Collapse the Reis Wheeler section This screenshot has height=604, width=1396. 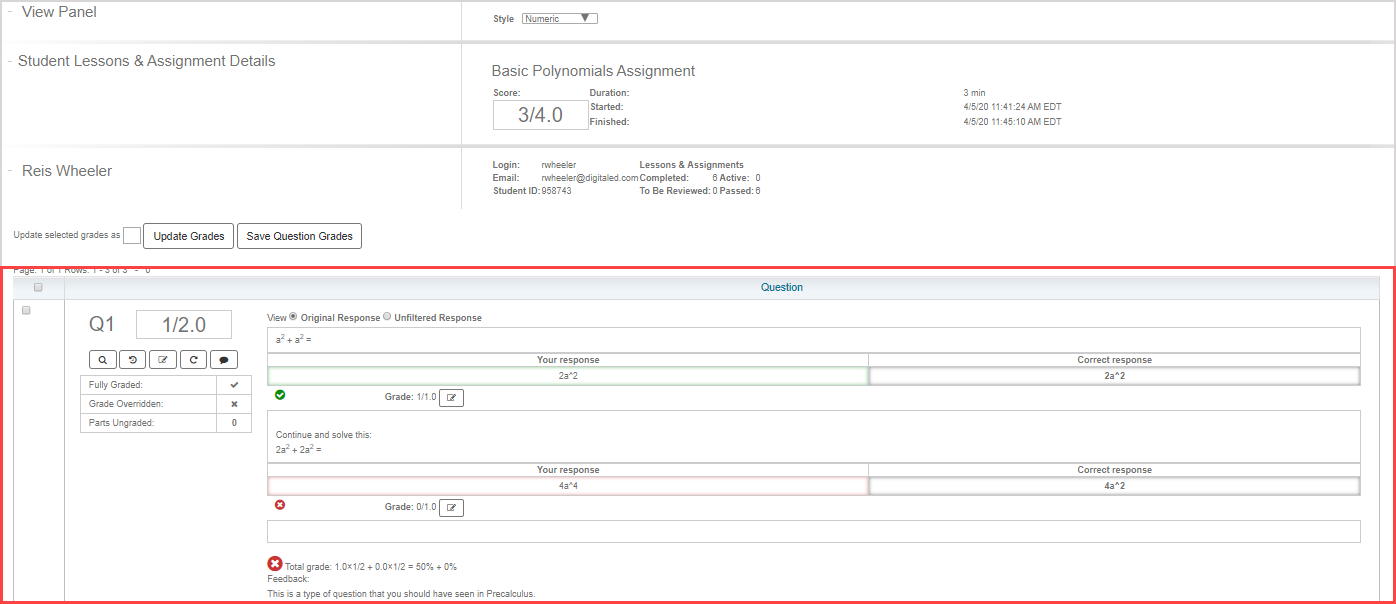(x=10, y=171)
